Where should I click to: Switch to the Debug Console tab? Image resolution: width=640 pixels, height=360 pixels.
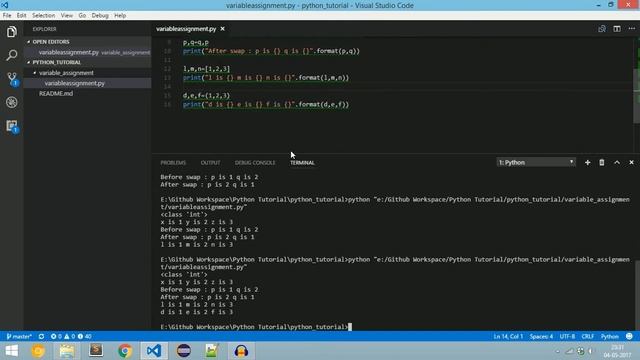[x=255, y=163]
